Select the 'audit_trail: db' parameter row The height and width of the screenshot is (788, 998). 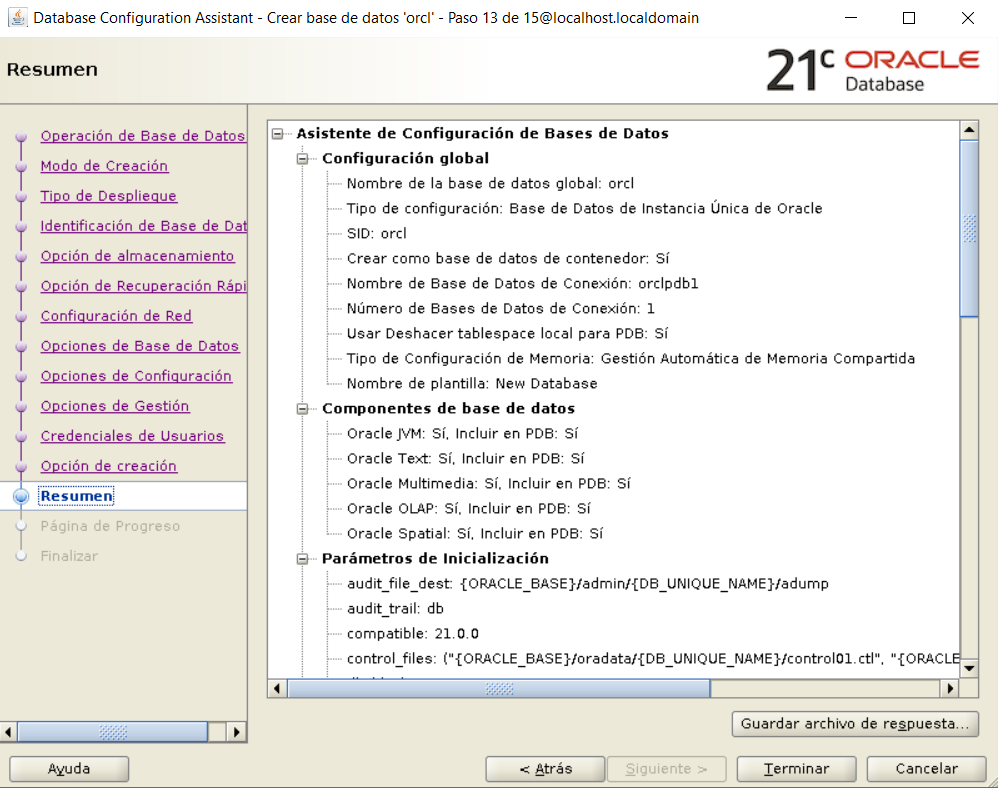point(395,609)
